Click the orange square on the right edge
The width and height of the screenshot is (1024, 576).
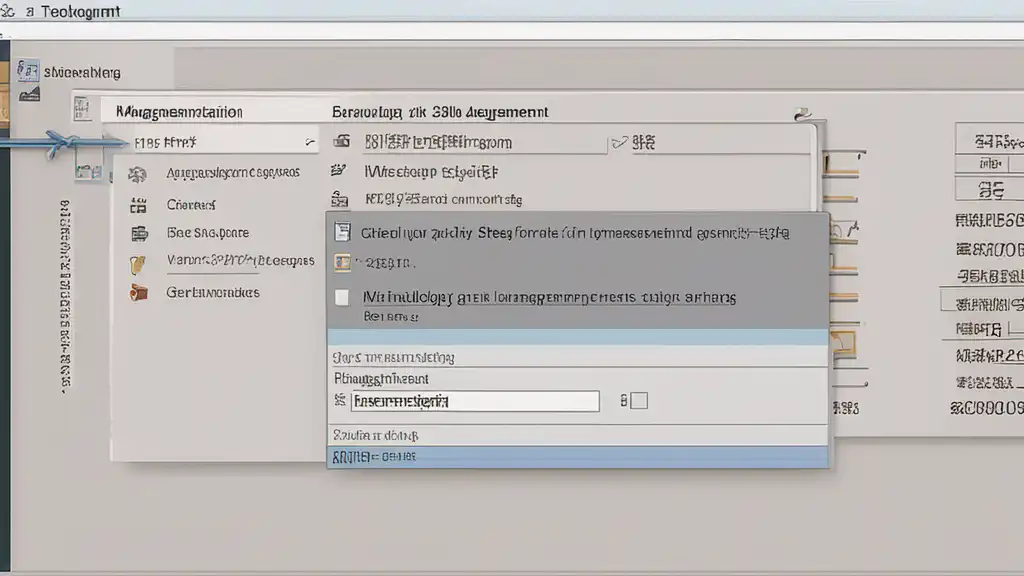pos(843,343)
